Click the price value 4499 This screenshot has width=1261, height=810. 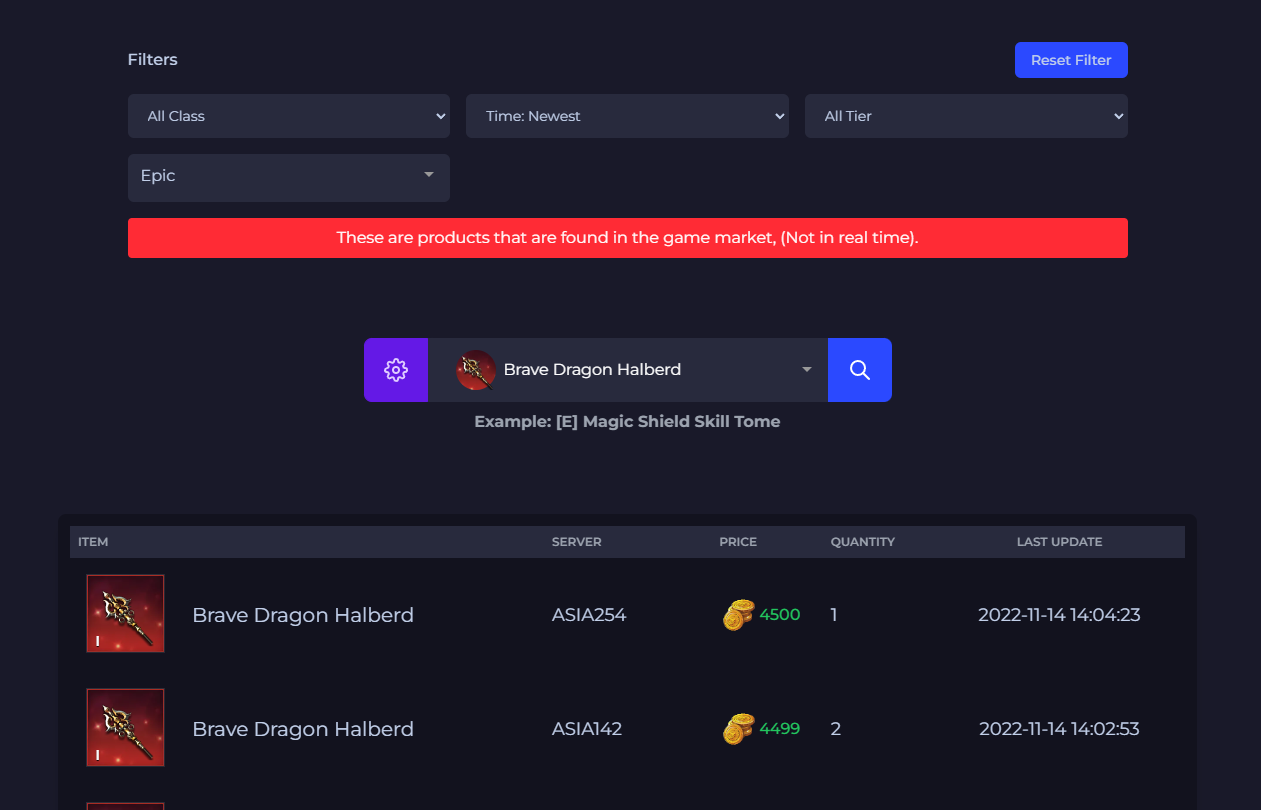point(780,729)
